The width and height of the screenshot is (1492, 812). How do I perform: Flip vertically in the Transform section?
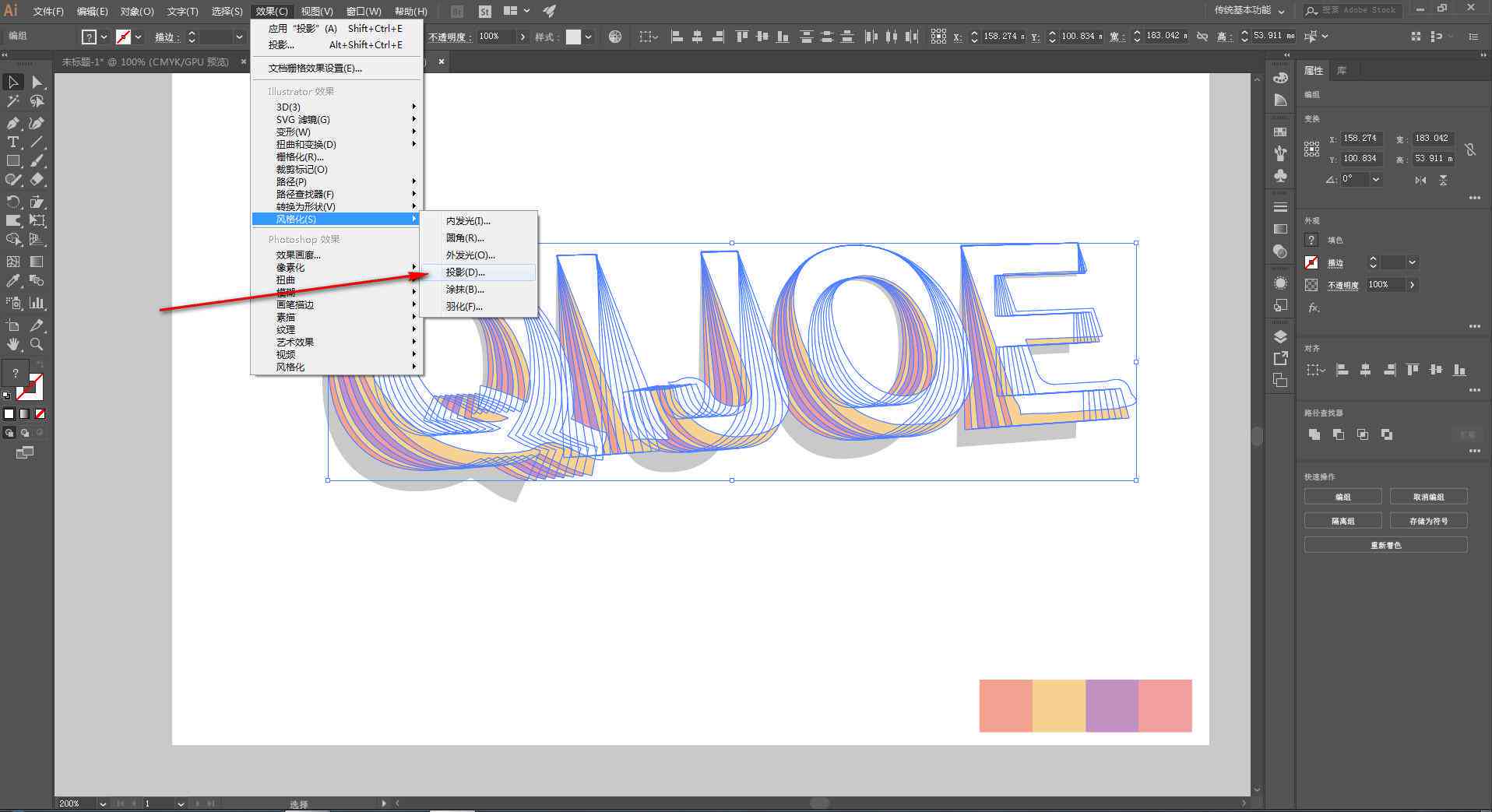click(x=1443, y=180)
